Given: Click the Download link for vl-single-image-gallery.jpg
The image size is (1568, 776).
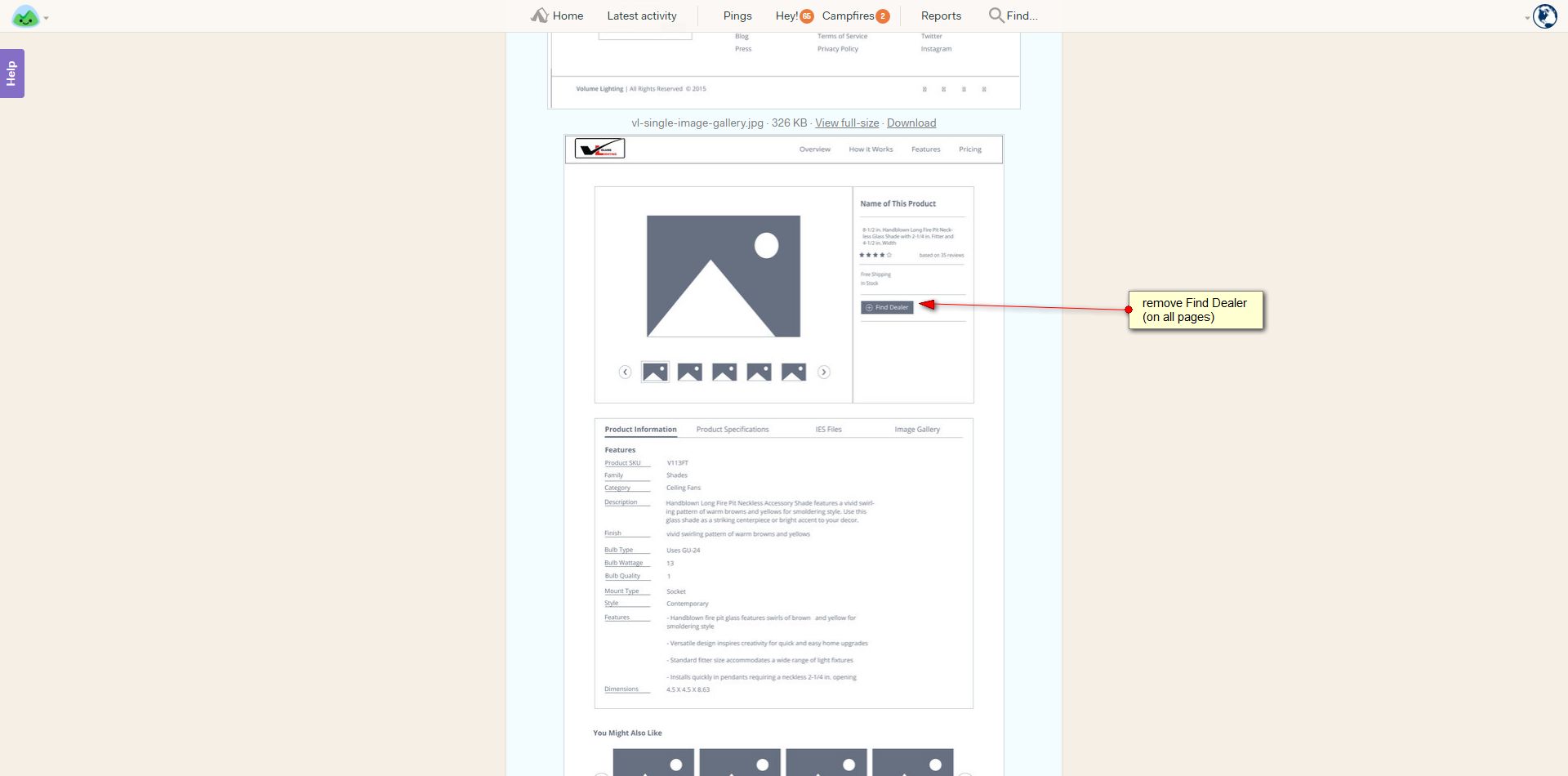Looking at the screenshot, I should coord(911,123).
